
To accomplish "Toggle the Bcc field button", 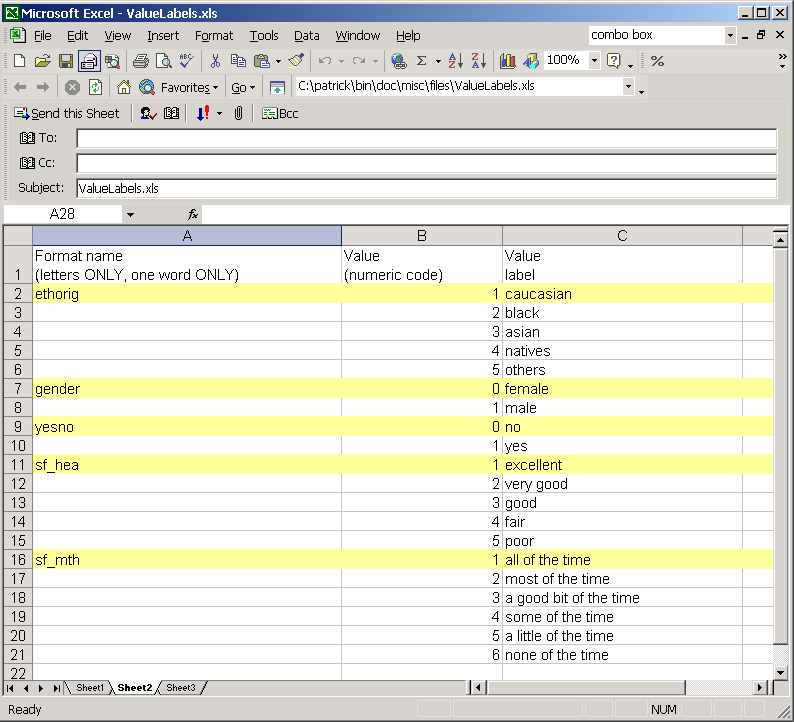I will [x=280, y=113].
